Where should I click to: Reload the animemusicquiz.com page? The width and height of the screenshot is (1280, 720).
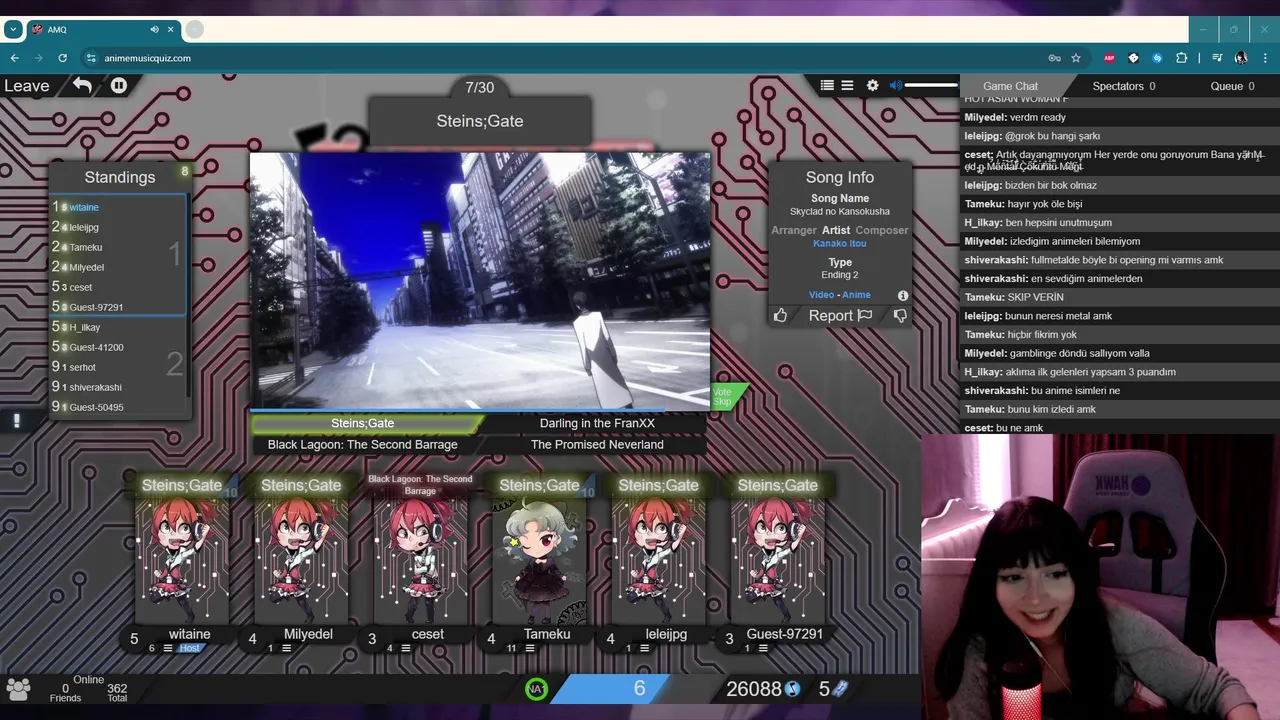coord(62,58)
